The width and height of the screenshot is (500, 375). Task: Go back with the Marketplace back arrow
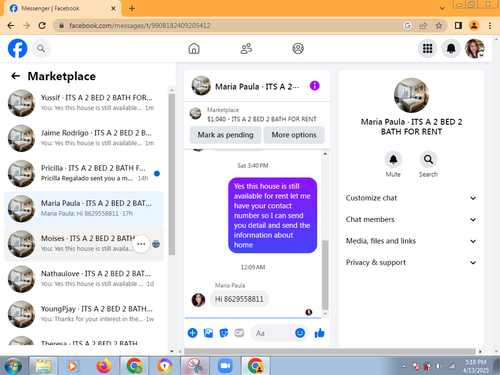[15, 76]
